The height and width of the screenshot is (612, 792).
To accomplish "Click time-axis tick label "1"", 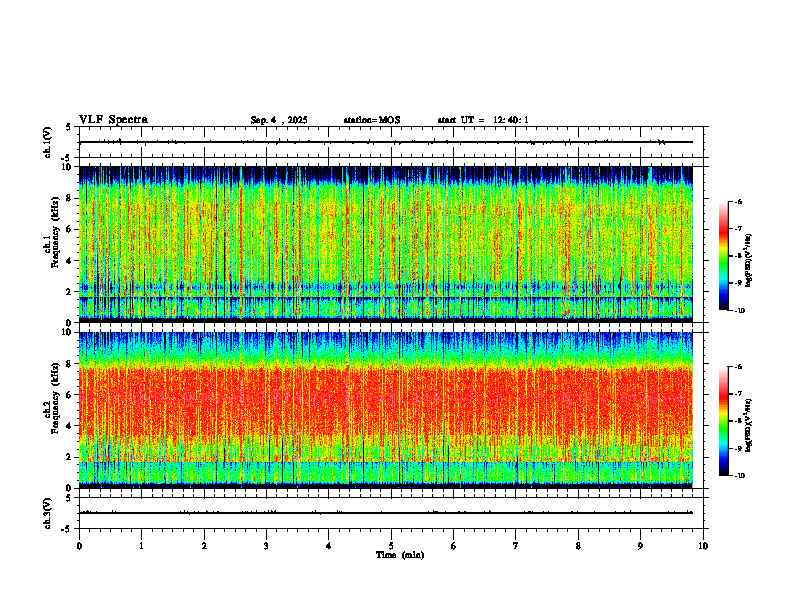I will 142,546.
